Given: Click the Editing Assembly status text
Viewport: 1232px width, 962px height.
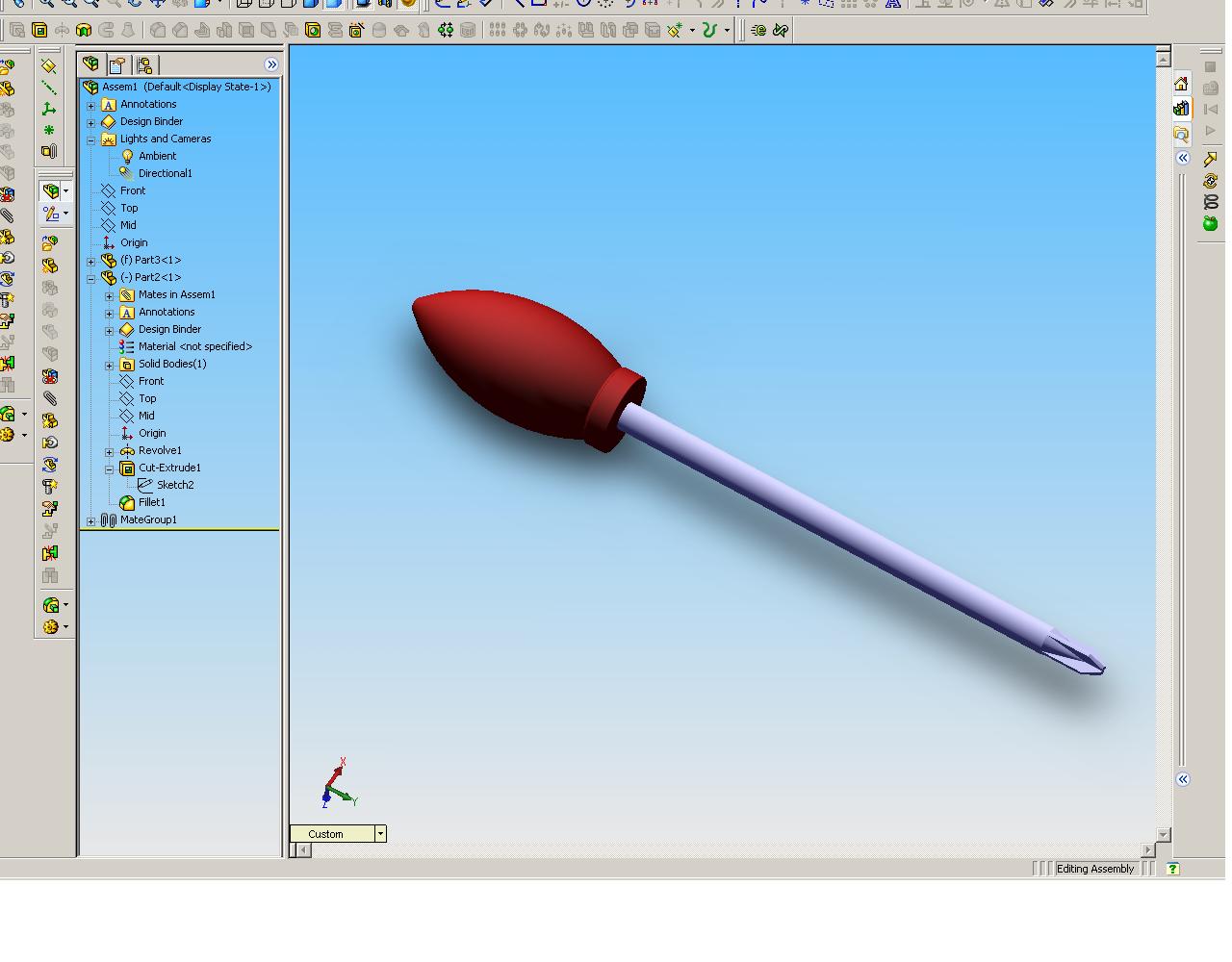Looking at the screenshot, I should click(x=1095, y=869).
